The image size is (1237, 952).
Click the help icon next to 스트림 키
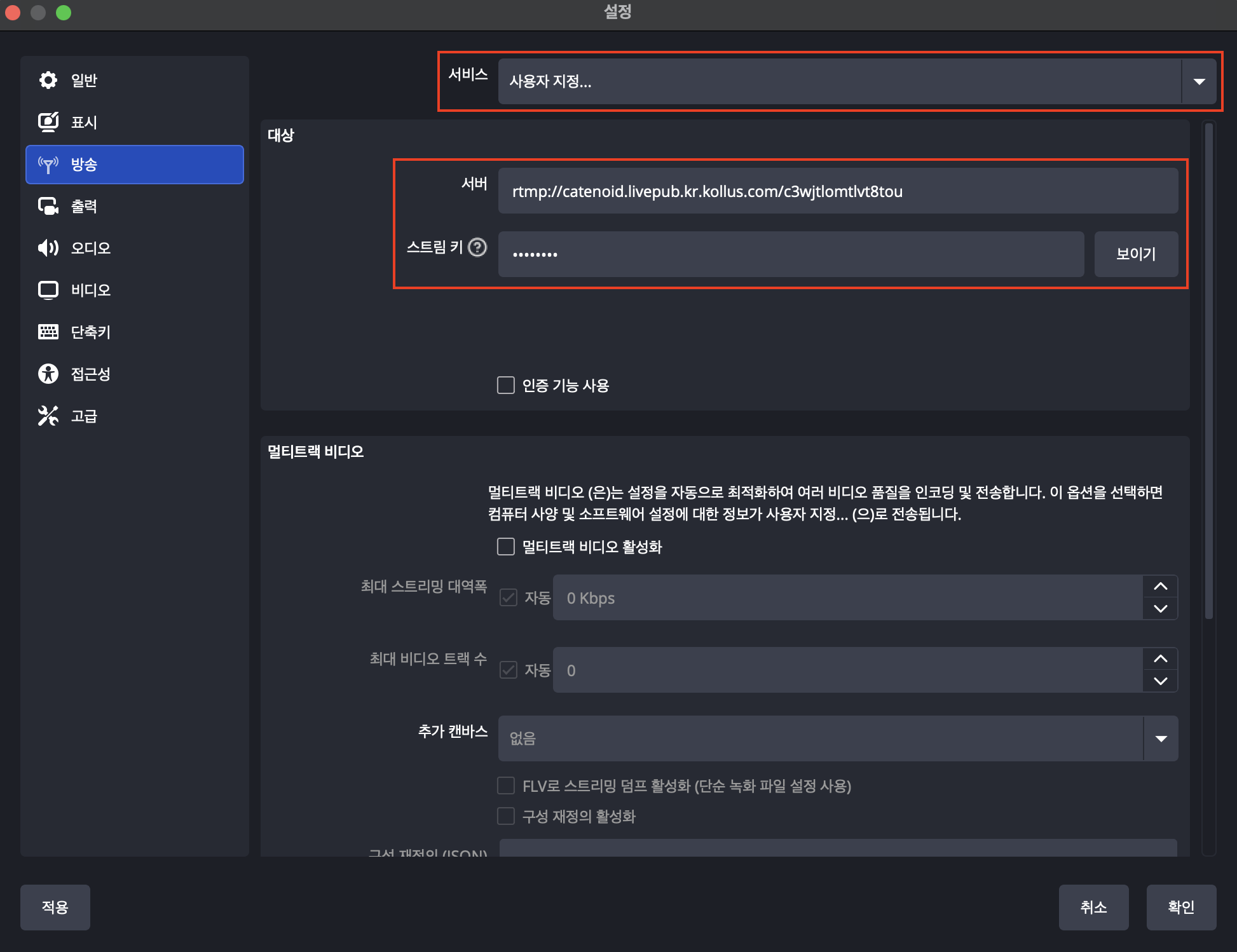pyautogui.click(x=477, y=248)
